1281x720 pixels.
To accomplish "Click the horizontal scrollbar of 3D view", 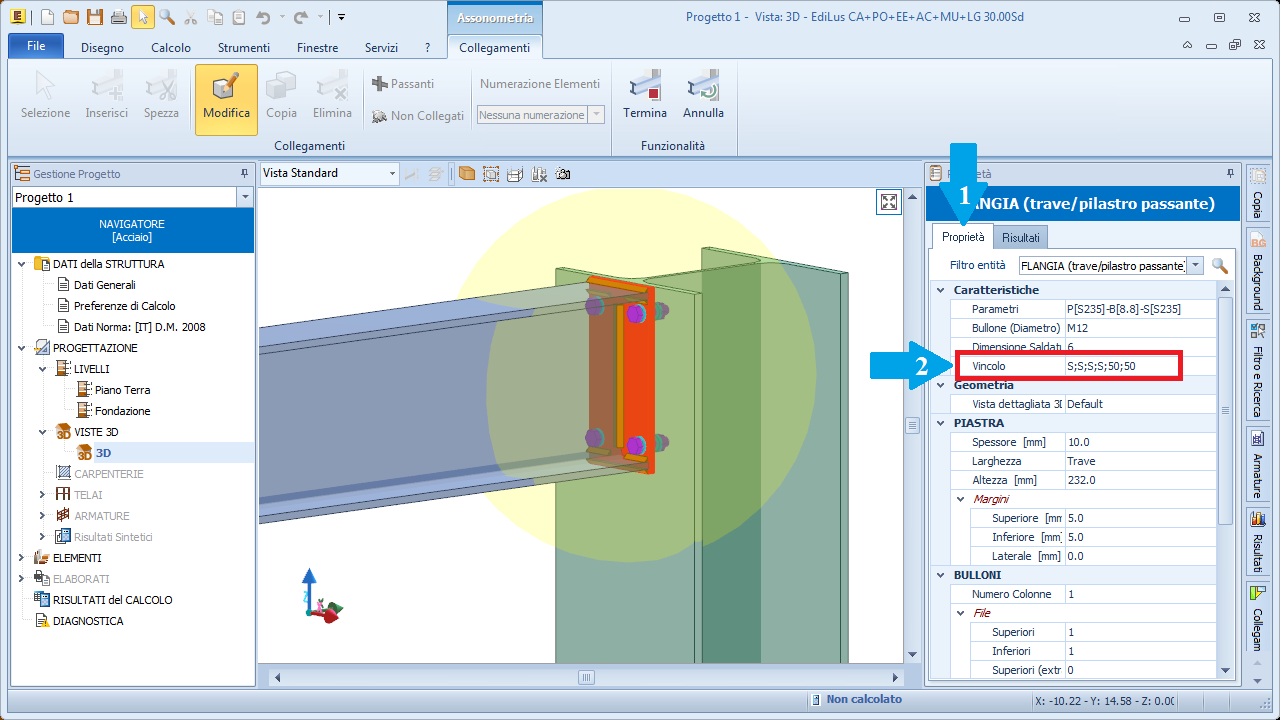I will click(x=586, y=677).
